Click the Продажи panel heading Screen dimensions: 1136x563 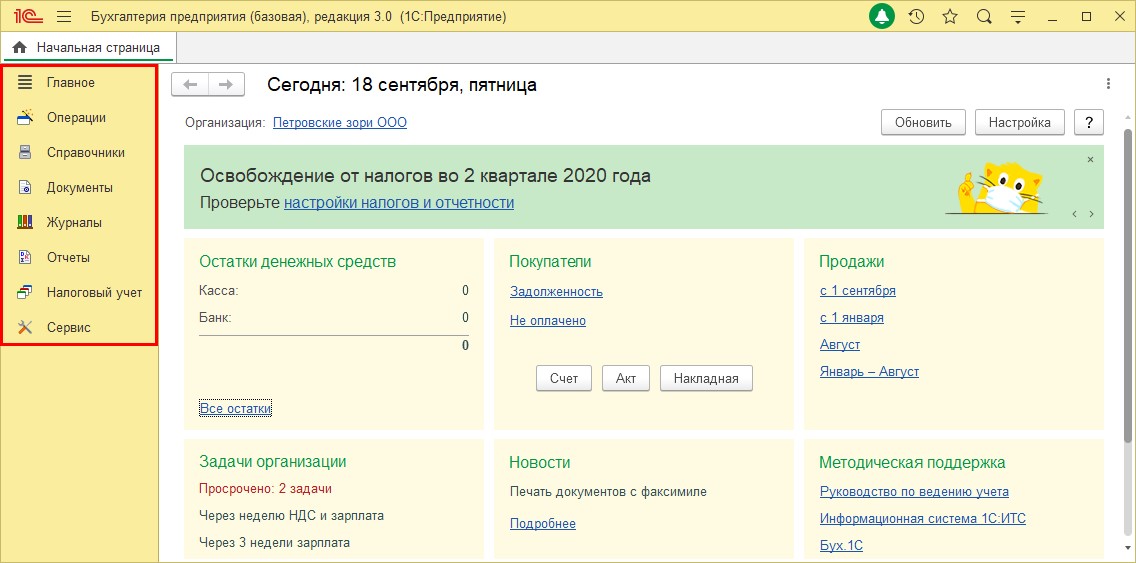click(851, 262)
